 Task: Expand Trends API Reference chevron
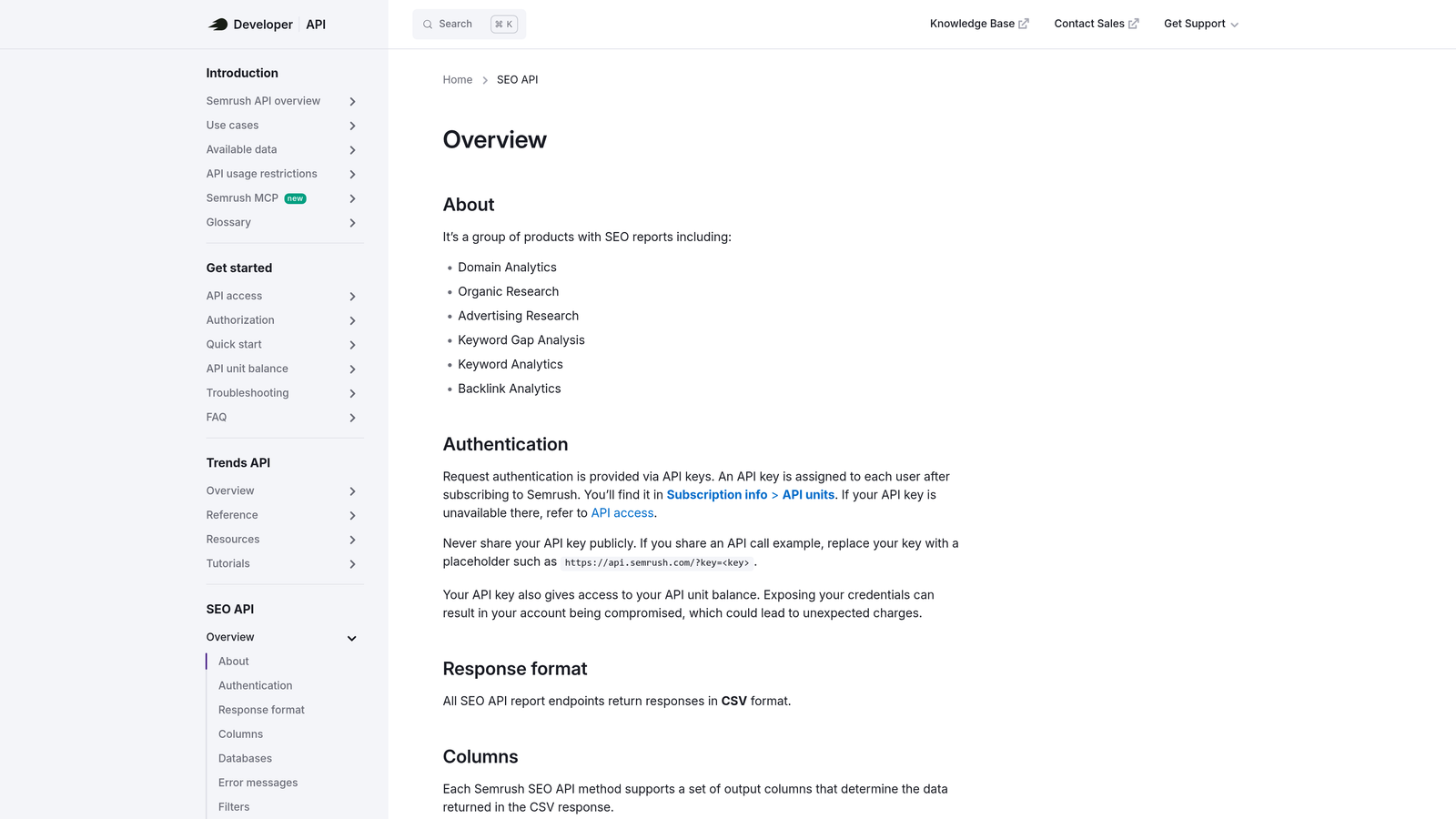pyautogui.click(x=352, y=515)
